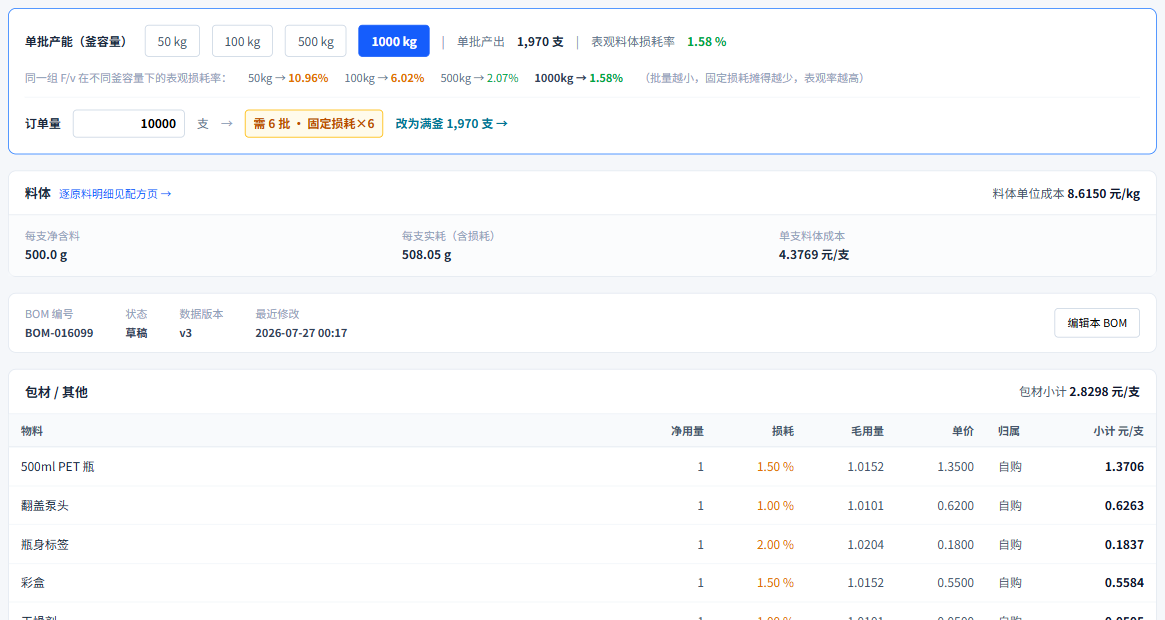This screenshot has height=620, width=1165.
Task: Select the 彩盒 material row name
Action: 33,583
